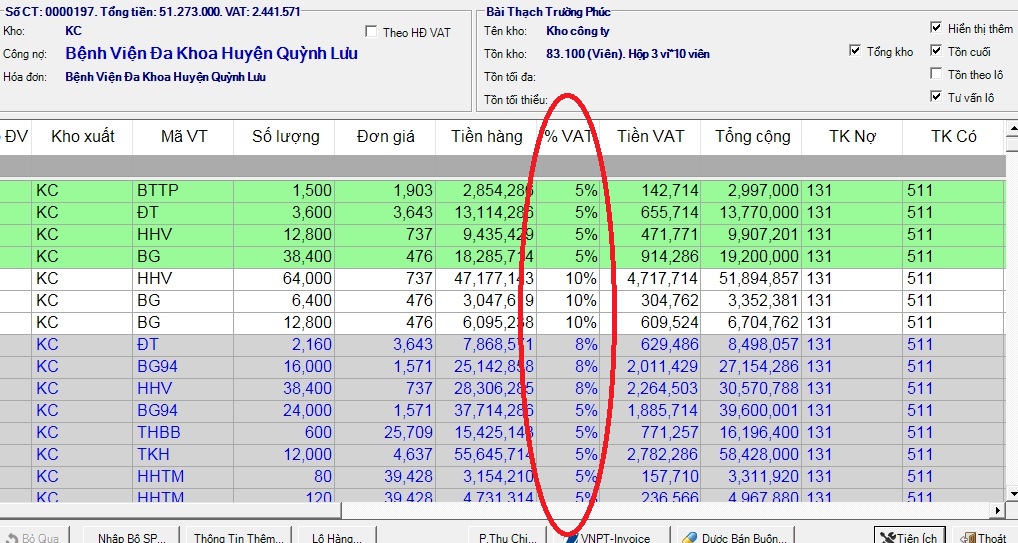Image resolution: width=1018 pixels, height=543 pixels.
Task: Select the BTTP item code cell
Action: (183, 190)
